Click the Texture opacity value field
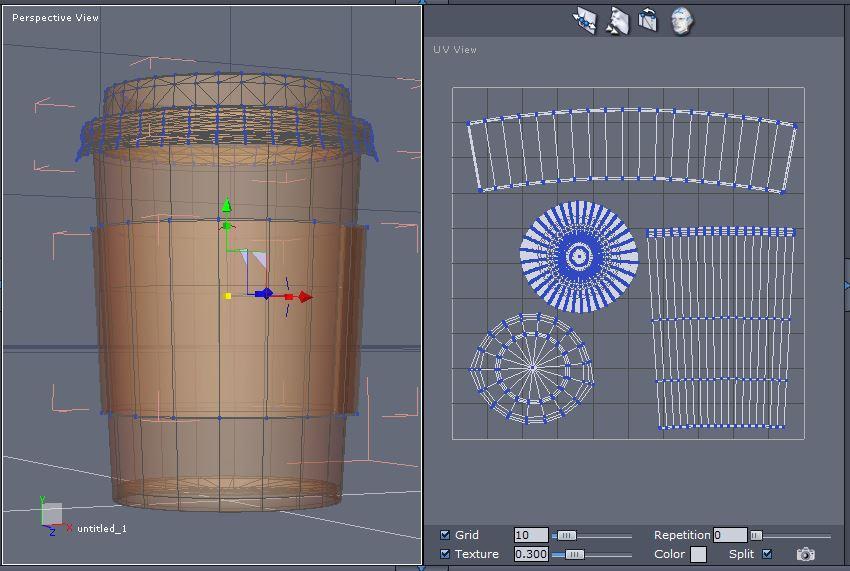The height and width of the screenshot is (571, 850). (x=531, y=554)
